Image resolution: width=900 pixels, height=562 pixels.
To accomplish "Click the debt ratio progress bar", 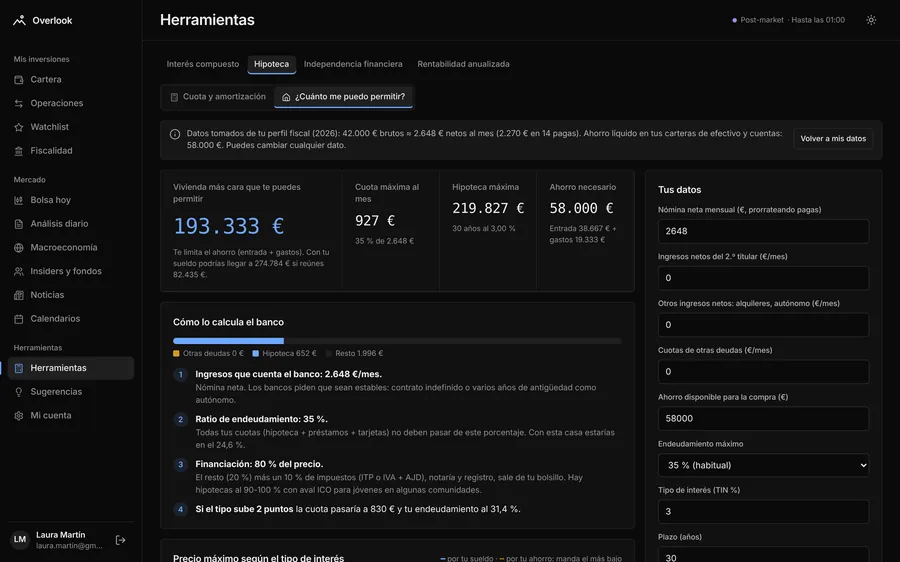I will click(x=397, y=341).
